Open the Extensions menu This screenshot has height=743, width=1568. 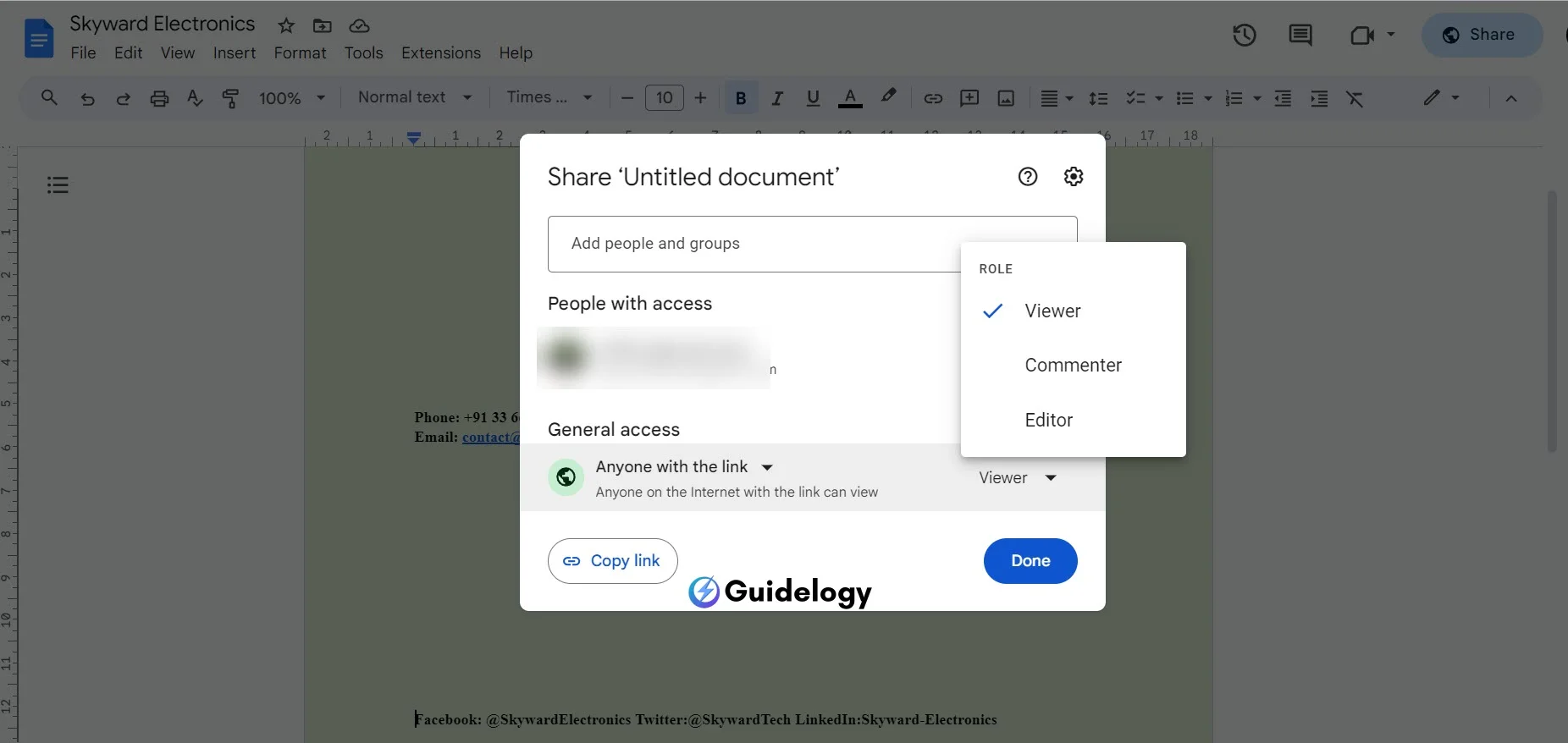[x=441, y=52]
